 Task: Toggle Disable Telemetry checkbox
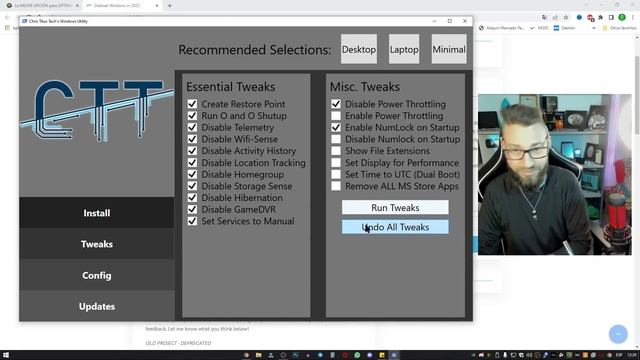pos(192,127)
